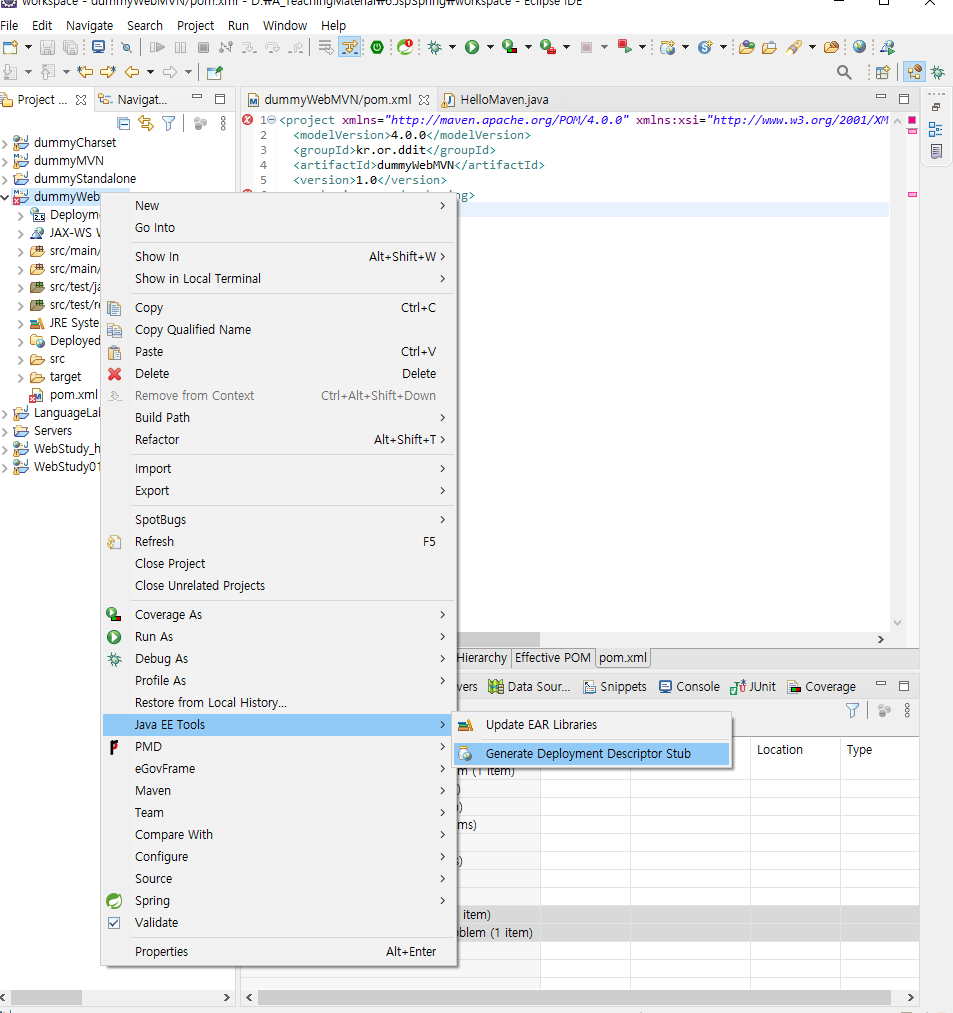Open the Maven submenu
This screenshot has height=1013, width=953.
coord(278,791)
